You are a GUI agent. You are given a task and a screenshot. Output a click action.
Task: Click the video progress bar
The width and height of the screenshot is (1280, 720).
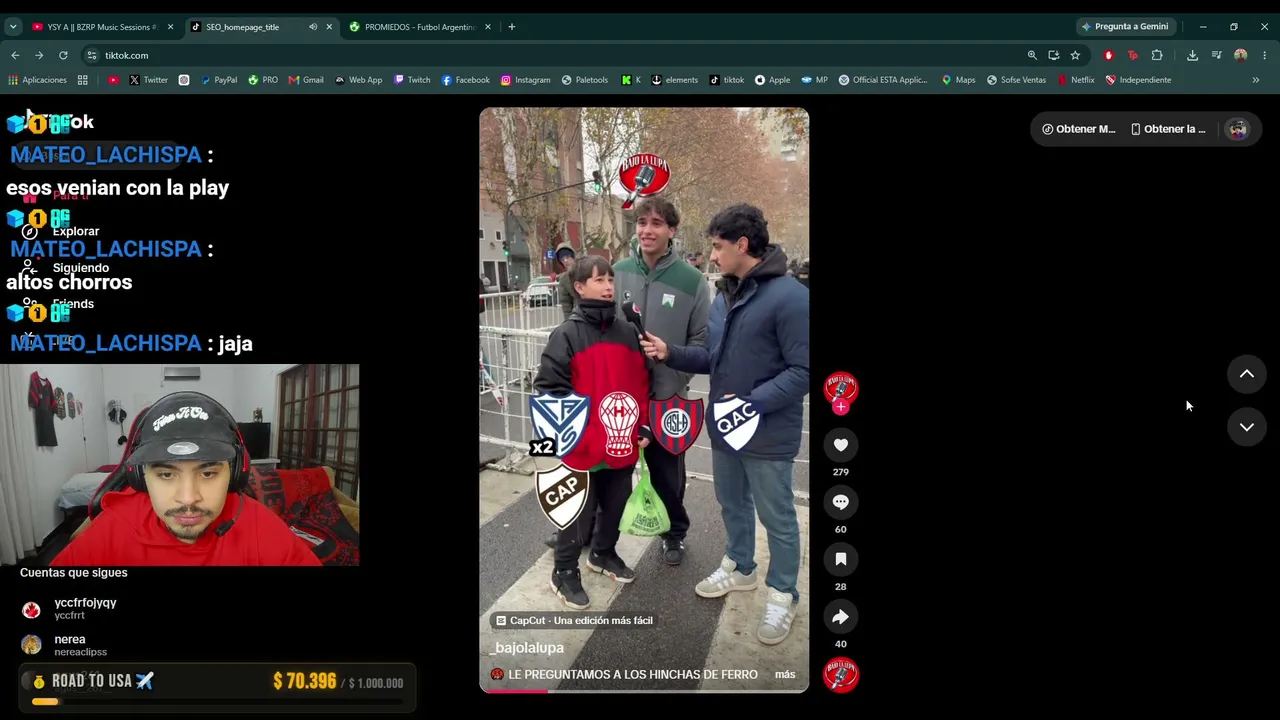coord(644,691)
